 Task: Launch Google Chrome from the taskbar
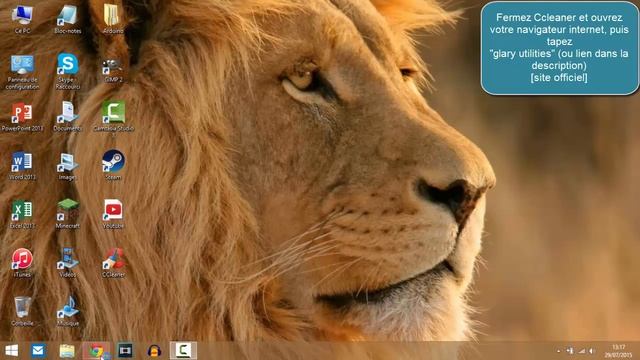coord(96,351)
